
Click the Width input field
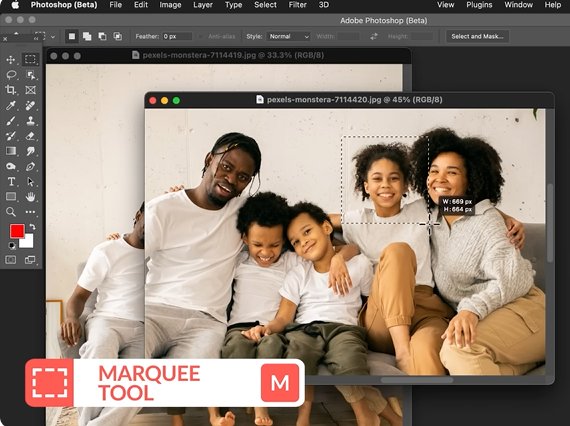[348, 36]
